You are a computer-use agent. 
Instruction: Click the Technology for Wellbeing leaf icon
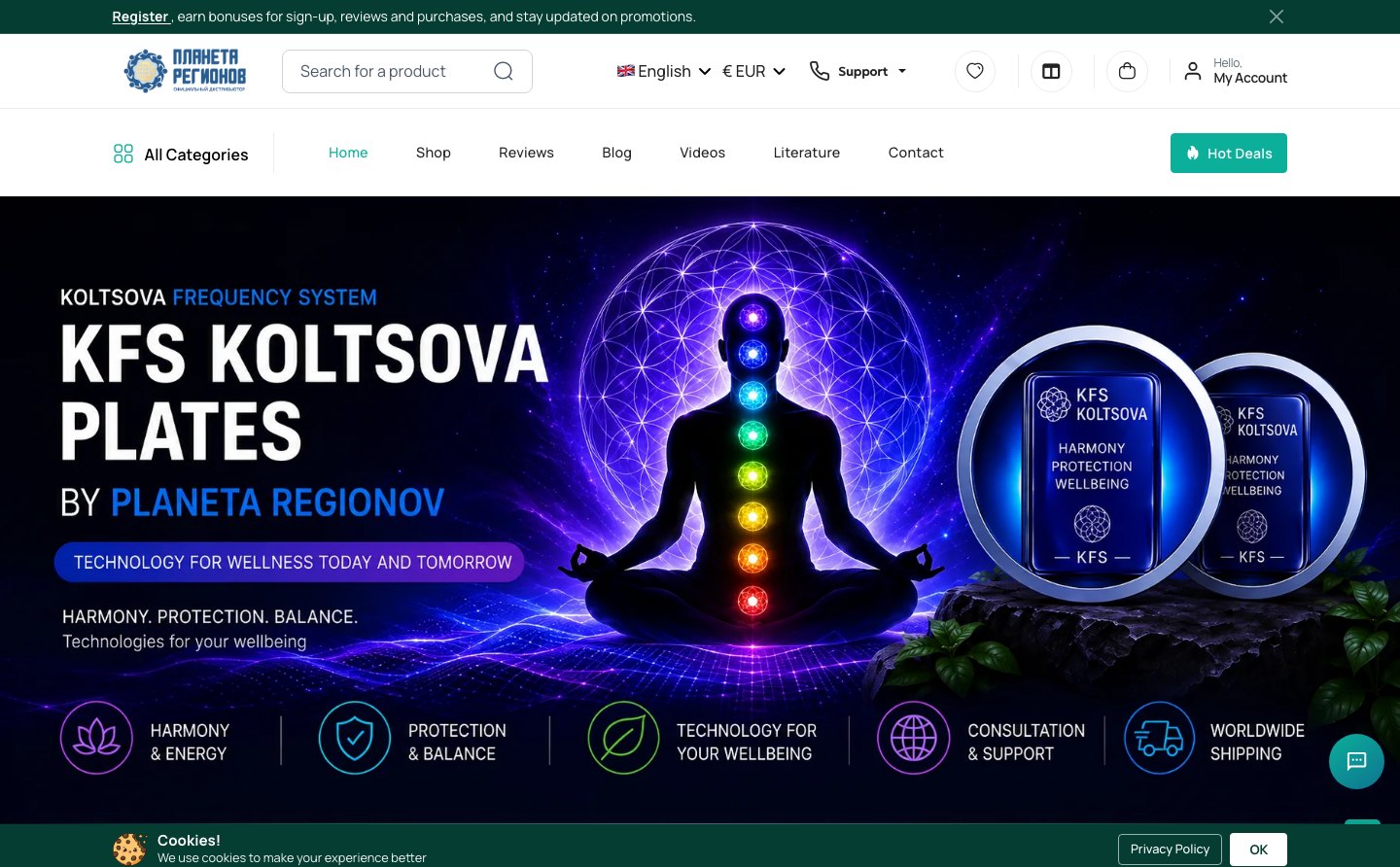tap(623, 738)
